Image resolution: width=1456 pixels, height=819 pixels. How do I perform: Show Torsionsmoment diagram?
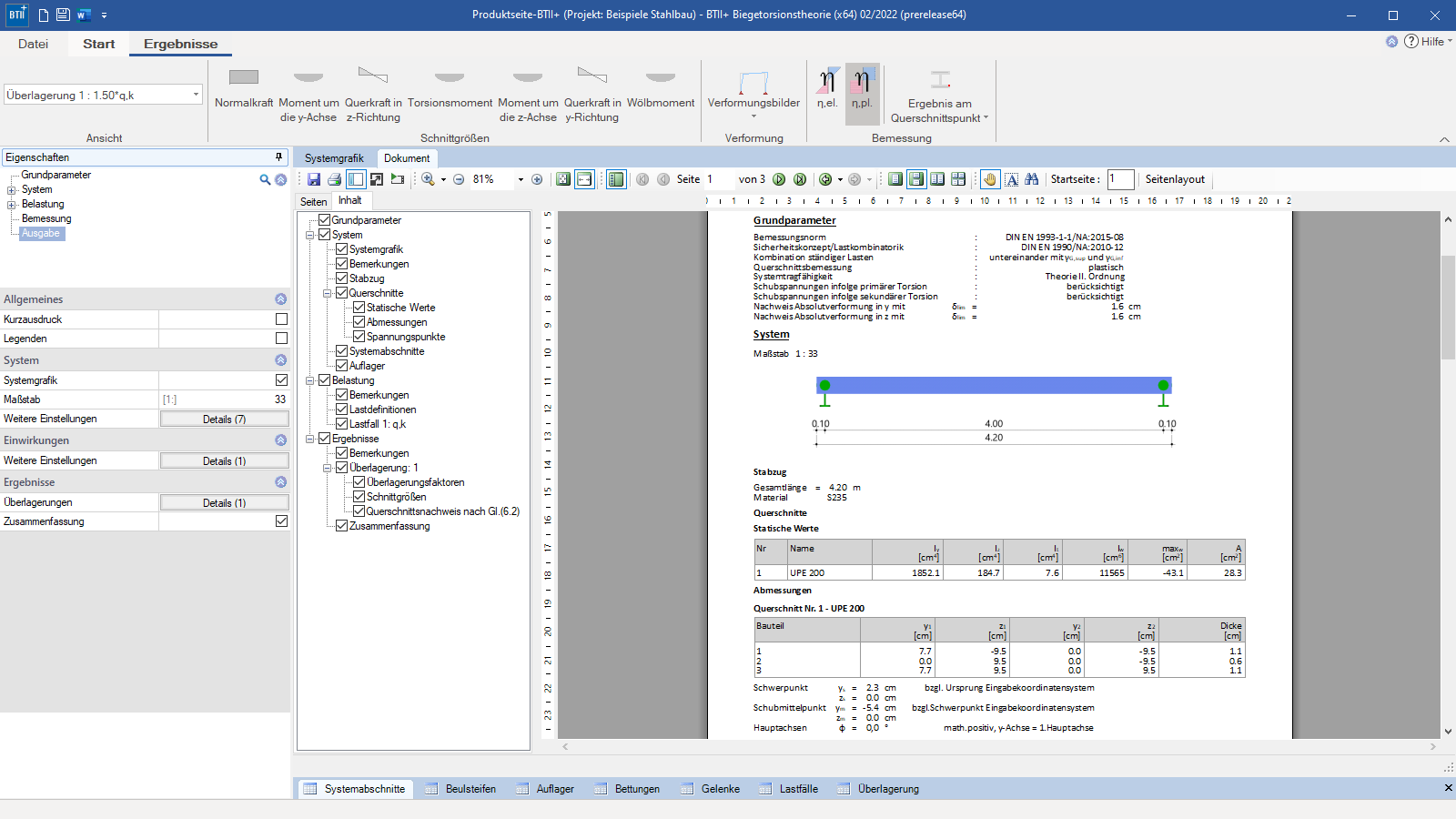pyautogui.click(x=450, y=87)
